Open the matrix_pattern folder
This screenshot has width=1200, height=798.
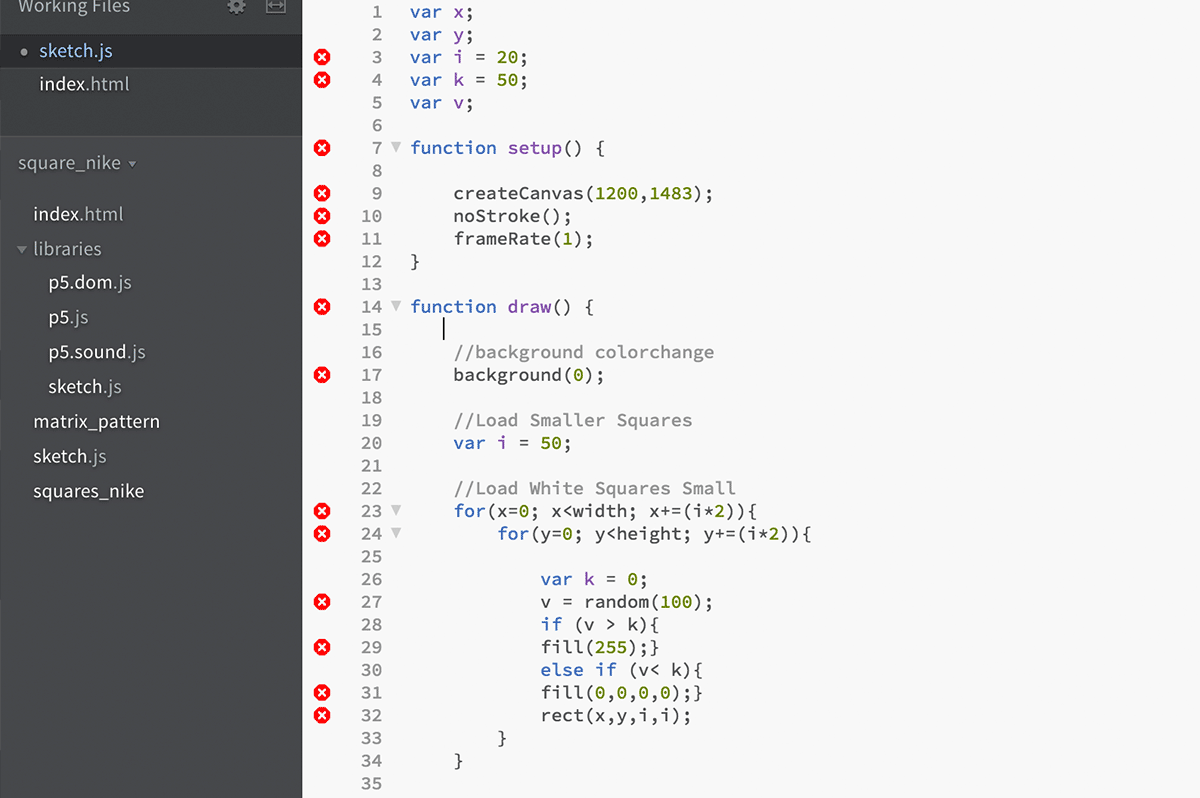(x=96, y=422)
